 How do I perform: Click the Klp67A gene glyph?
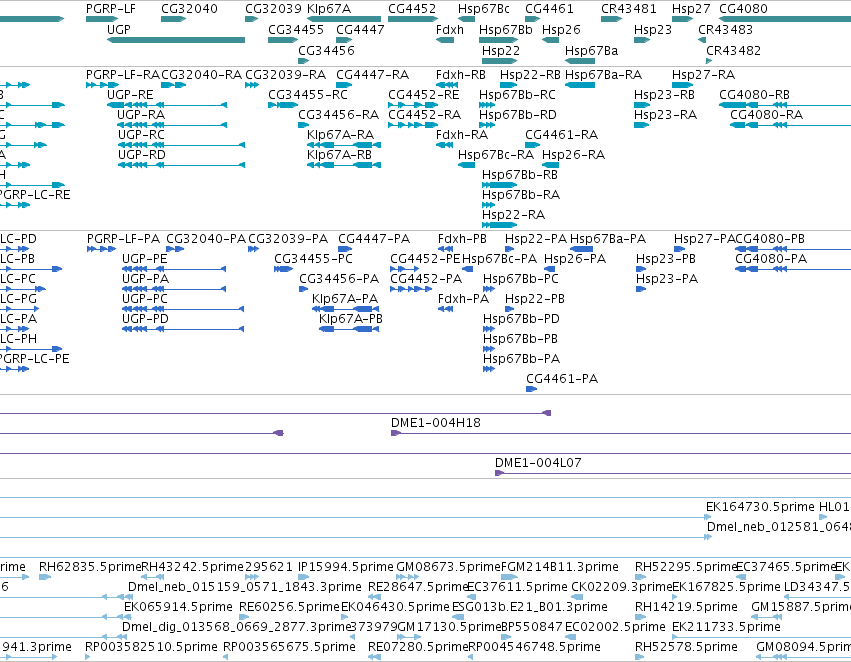point(344,19)
